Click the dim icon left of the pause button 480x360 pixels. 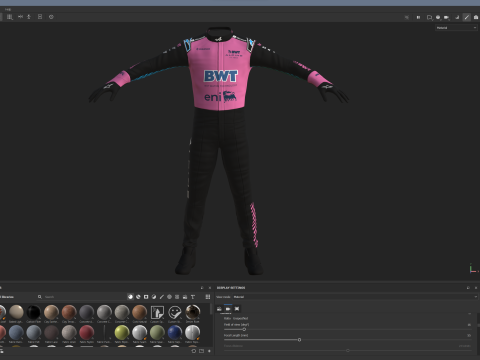407,17
